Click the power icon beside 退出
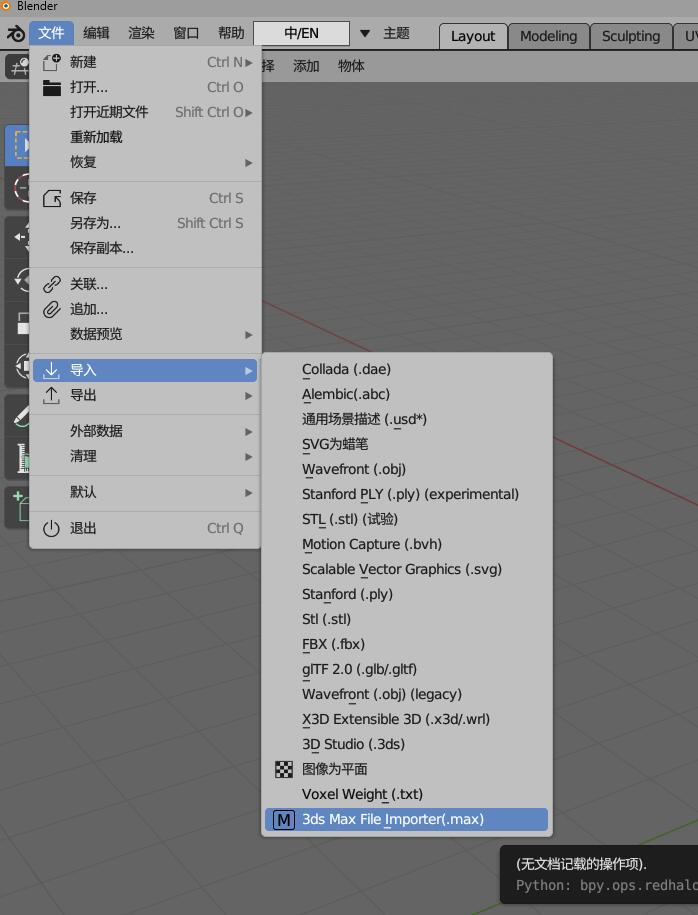 point(51,529)
